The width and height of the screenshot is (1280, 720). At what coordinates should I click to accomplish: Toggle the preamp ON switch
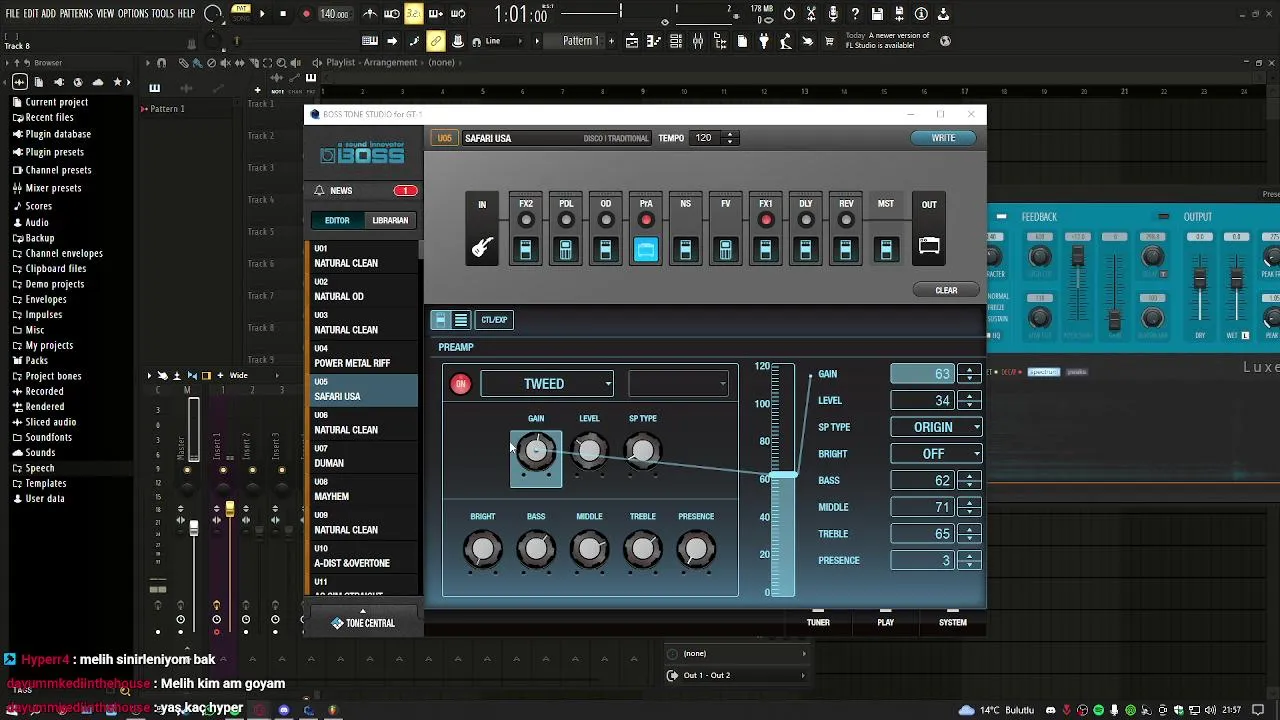[460, 384]
